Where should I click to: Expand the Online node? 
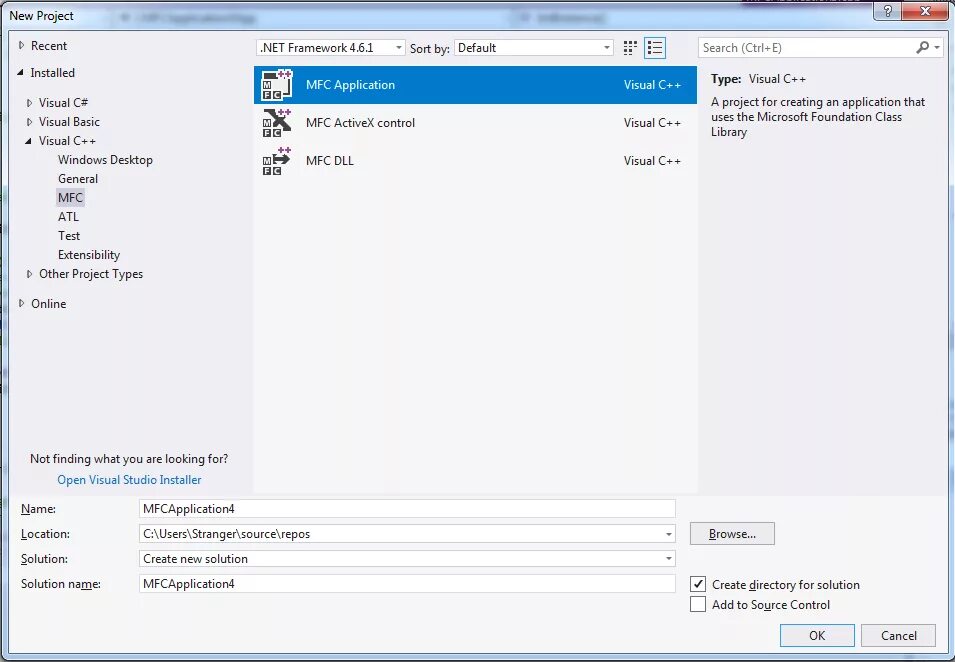[21, 303]
